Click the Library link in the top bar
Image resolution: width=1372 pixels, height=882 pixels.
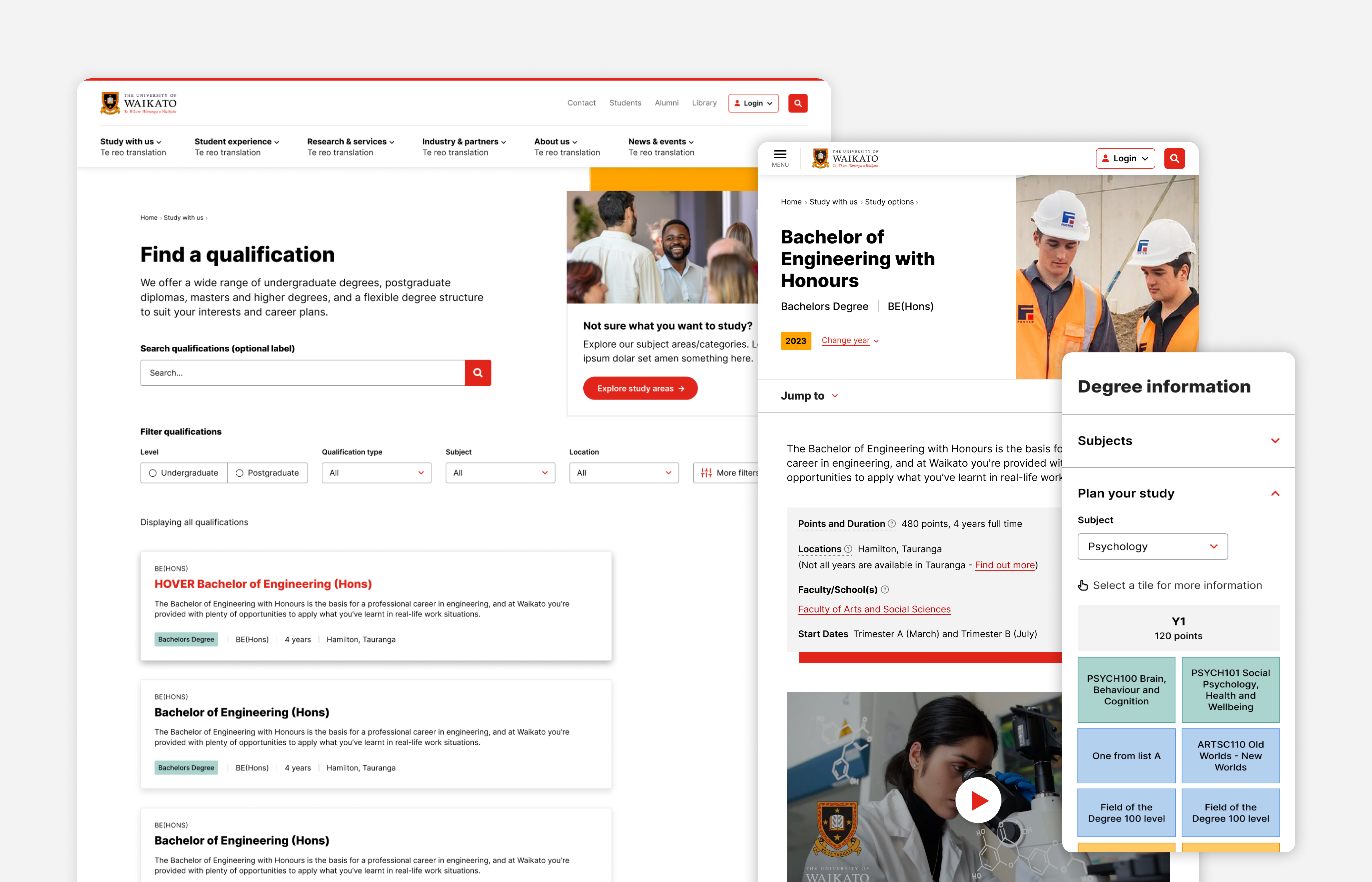704,103
